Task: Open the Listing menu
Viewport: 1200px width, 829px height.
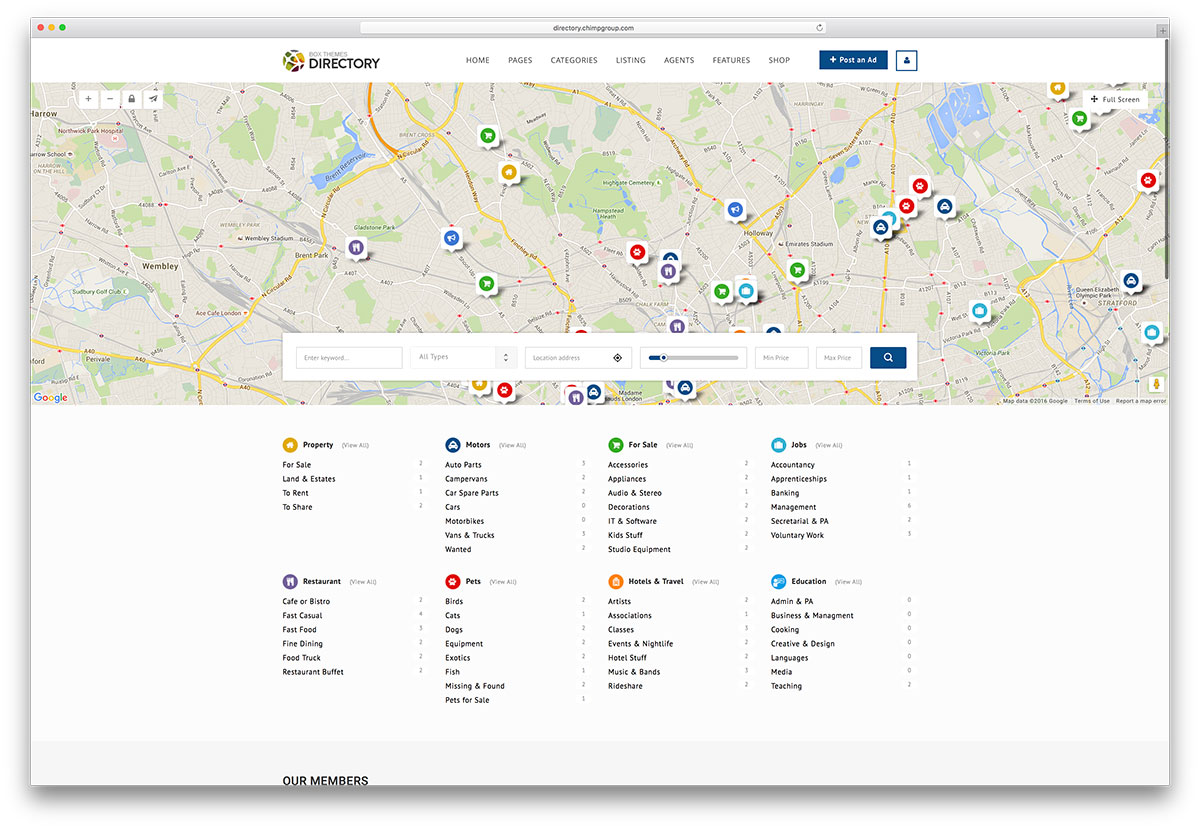Action: point(631,60)
